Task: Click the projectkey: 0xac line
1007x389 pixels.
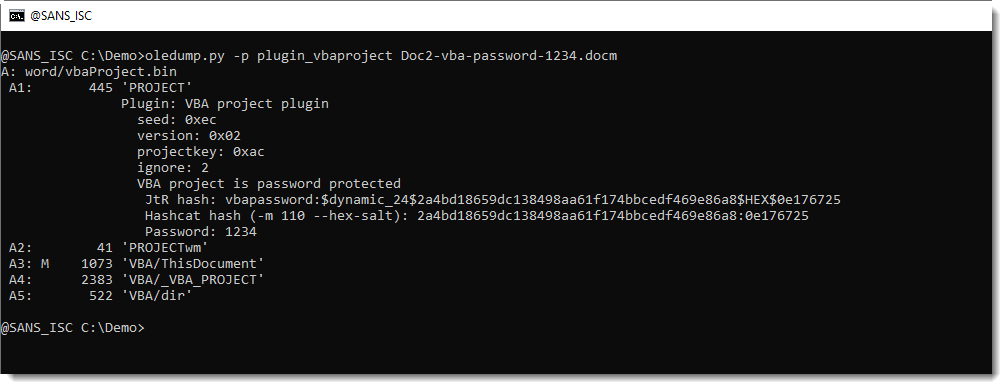Action: pos(201,152)
